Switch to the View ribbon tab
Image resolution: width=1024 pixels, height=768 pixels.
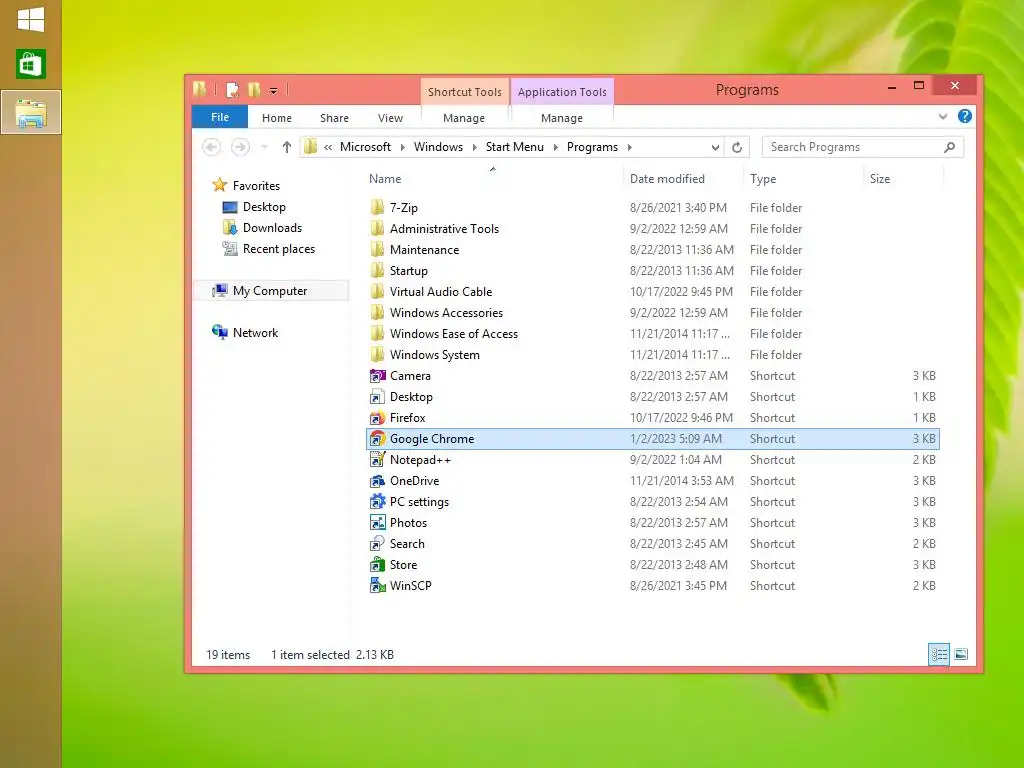(390, 118)
